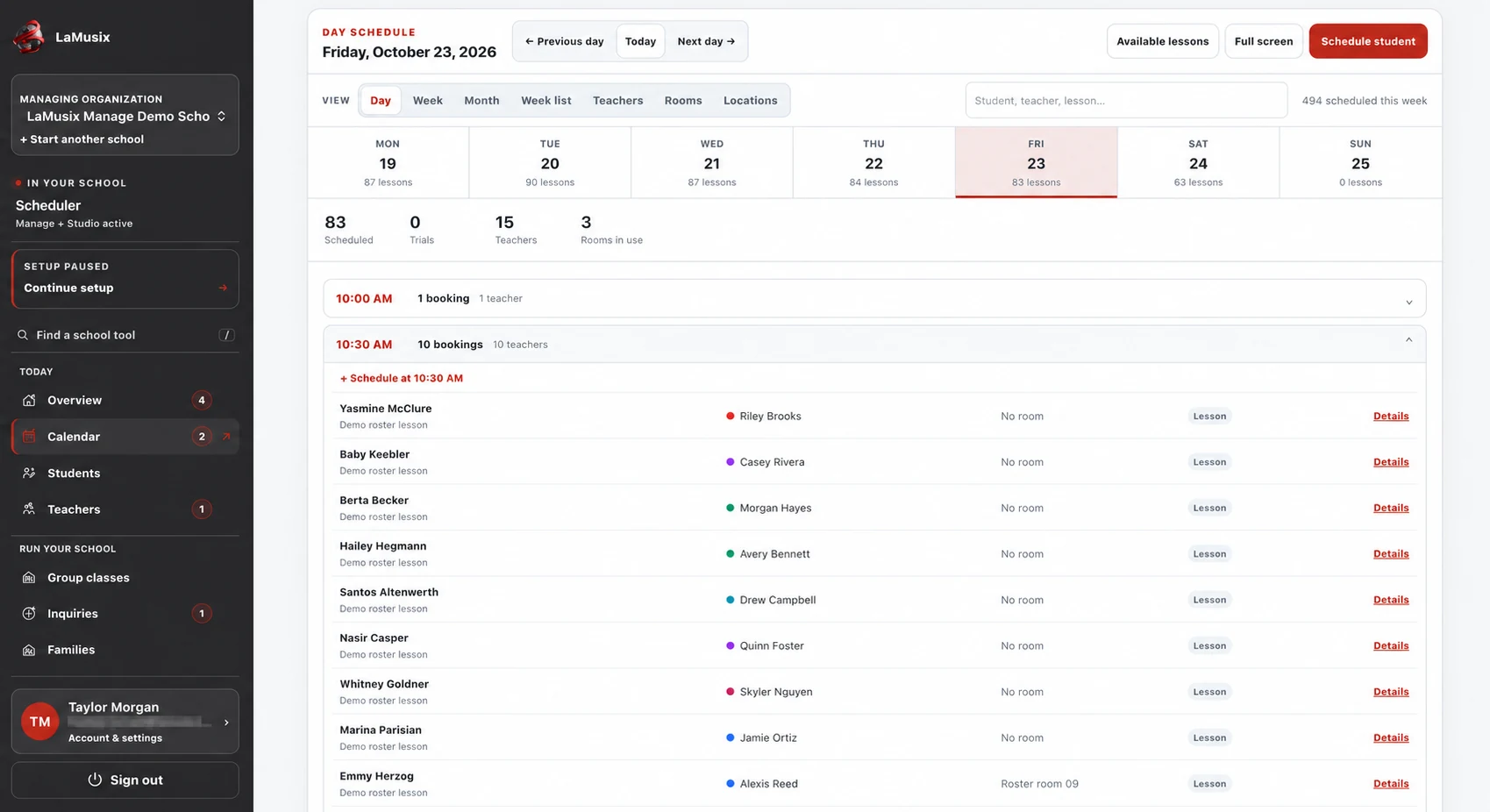The width and height of the screenshot is (1490, 812).
Task: Click the search icon beside Find a school tool
Action: click(23, 335)
